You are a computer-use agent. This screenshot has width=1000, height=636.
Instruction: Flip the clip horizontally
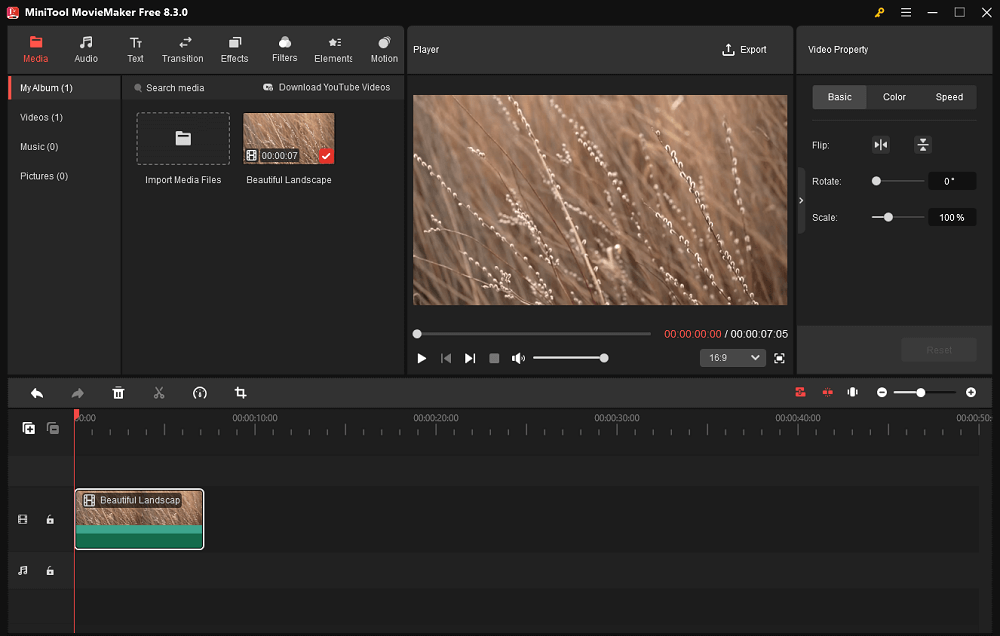881,145
